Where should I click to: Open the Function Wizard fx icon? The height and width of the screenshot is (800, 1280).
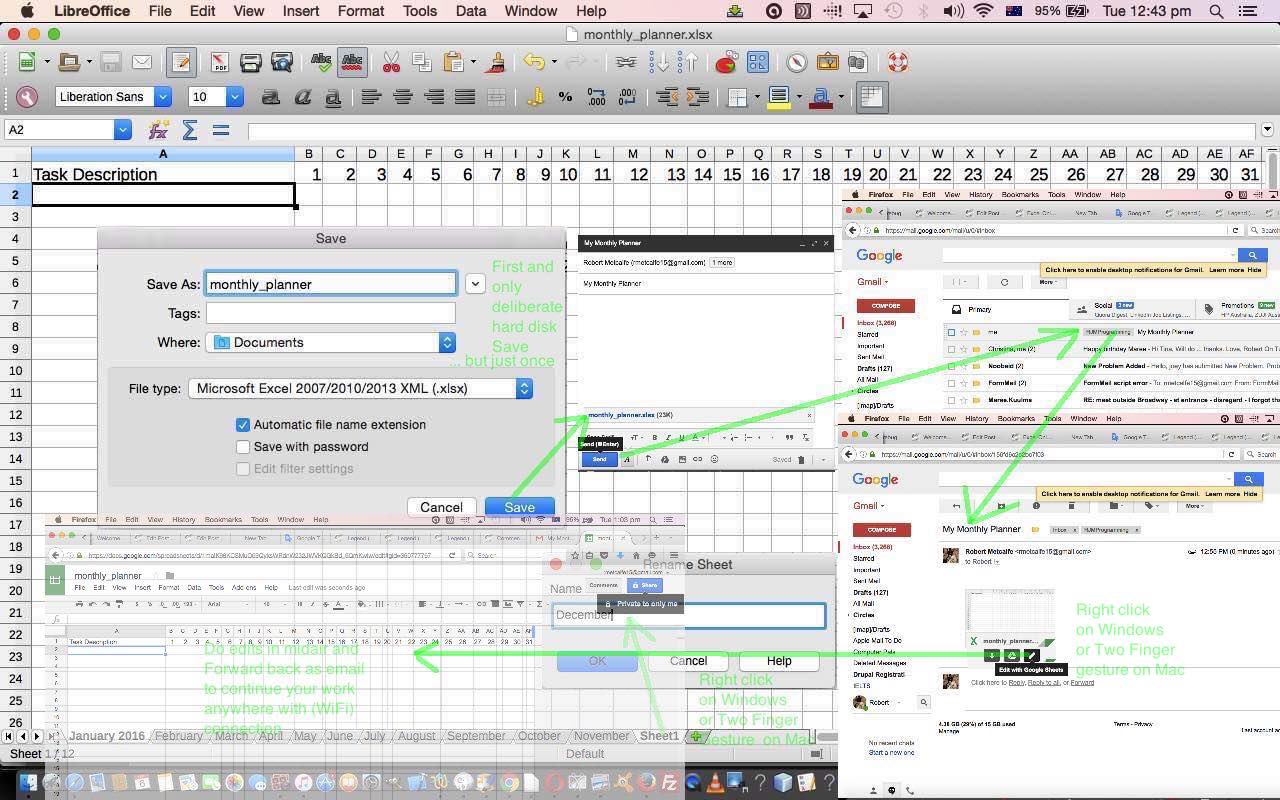(158, 130)
